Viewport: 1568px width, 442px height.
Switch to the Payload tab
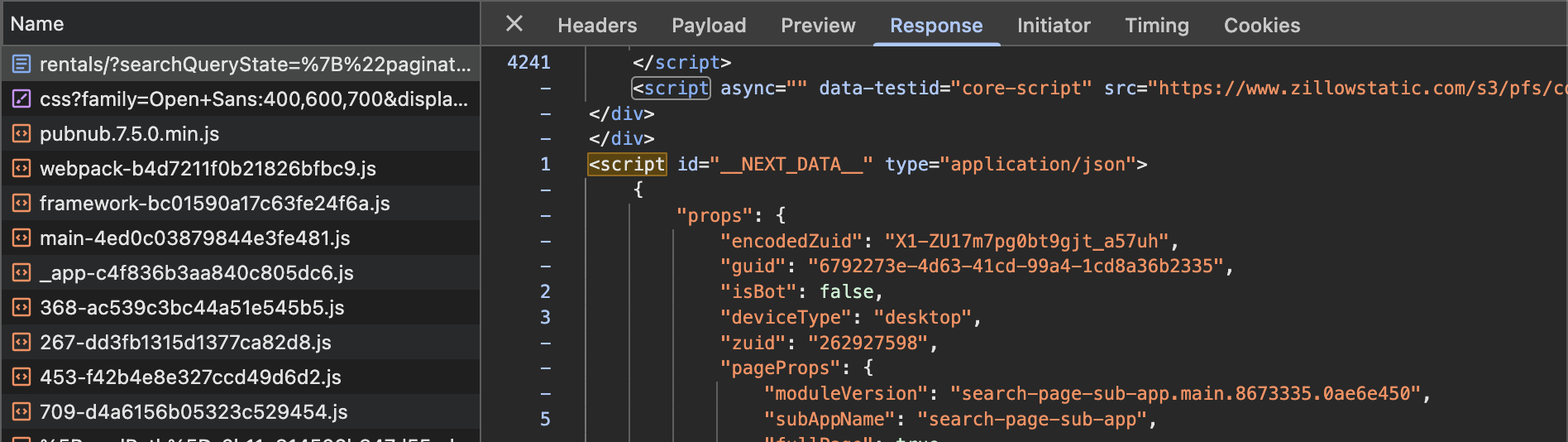709,26
